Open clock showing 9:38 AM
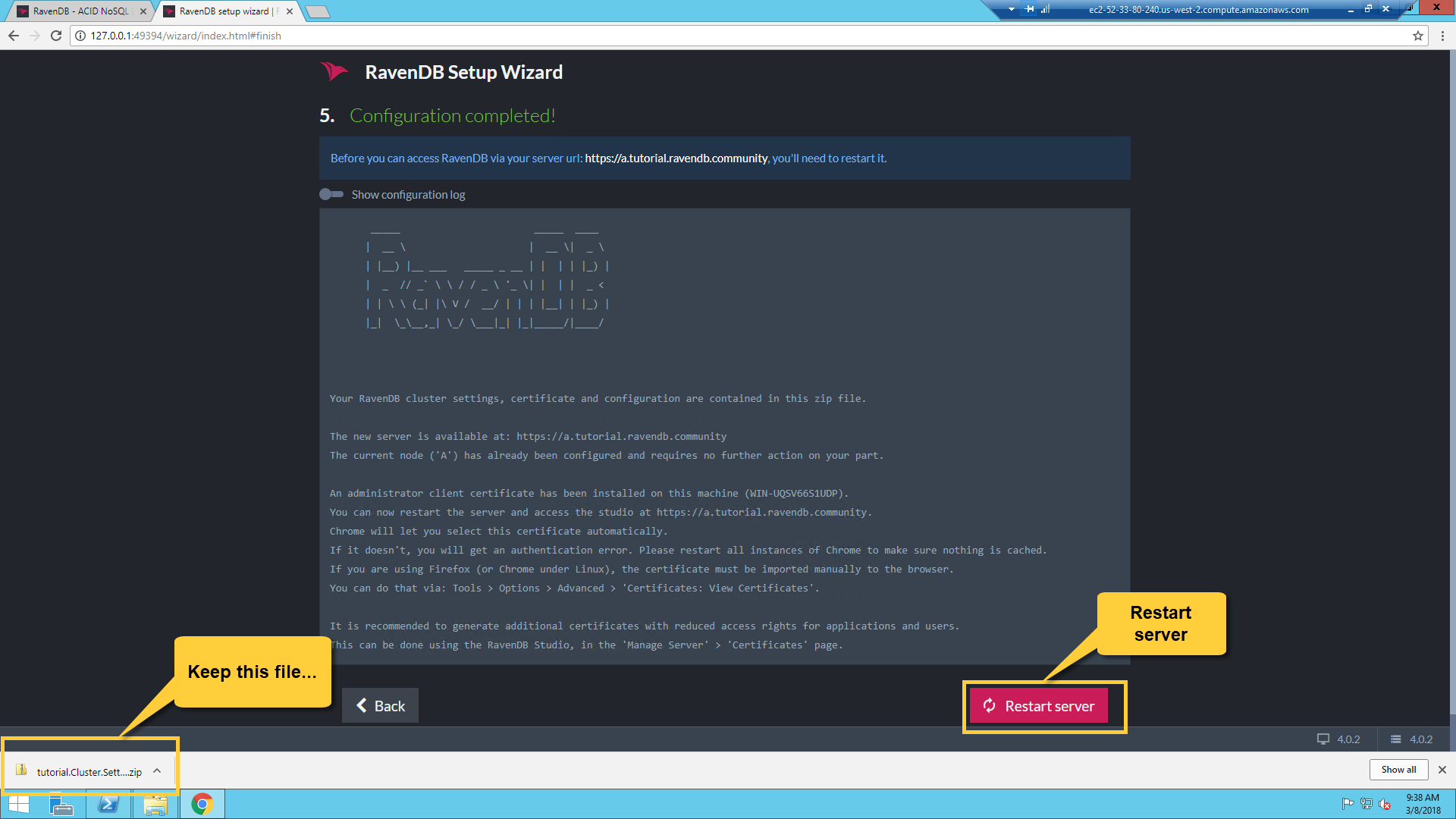Screen dimensions: 1456x819 click(x=1423, y=805)
